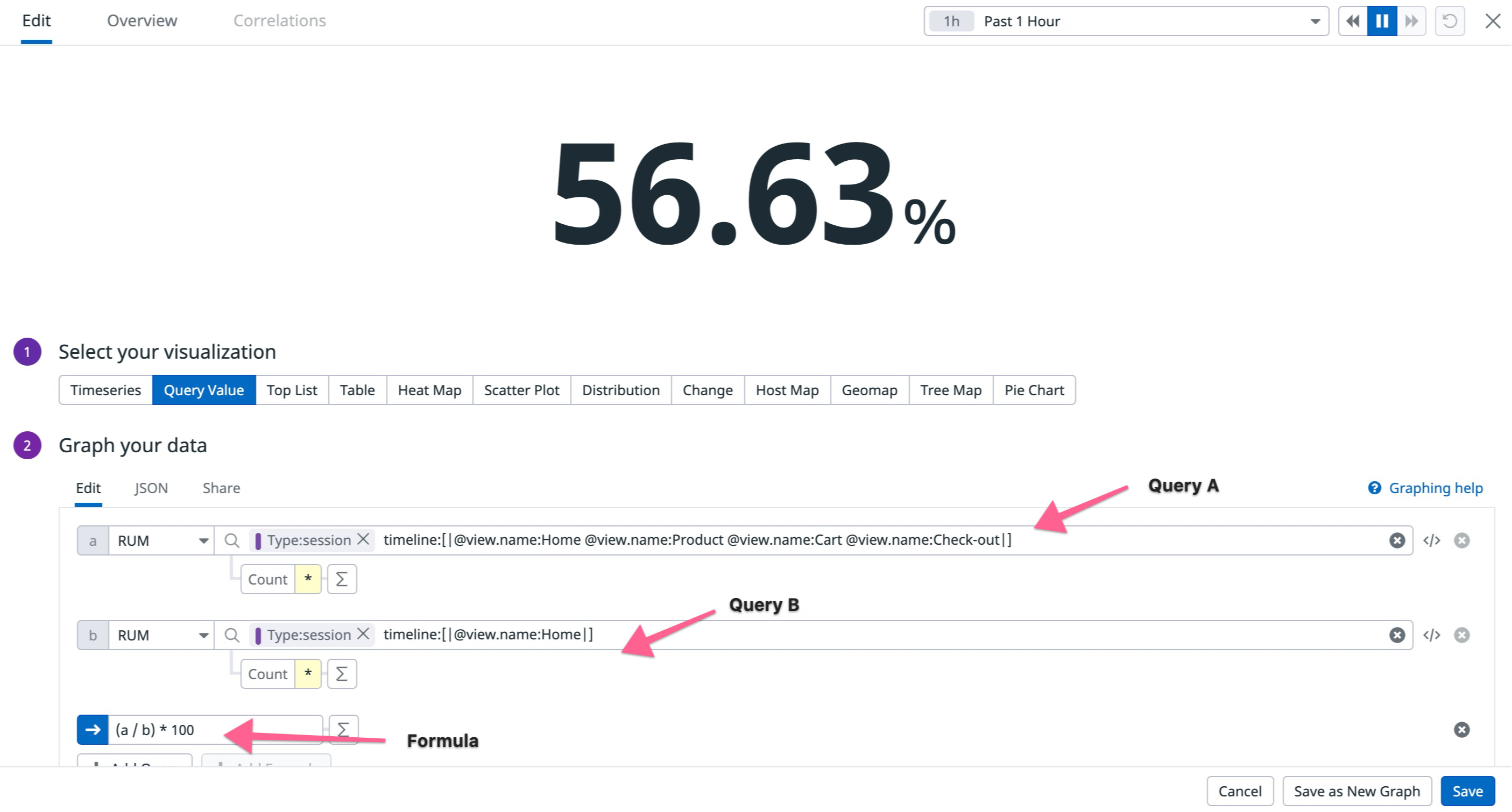Open the Overview tab

coord(142,21)
